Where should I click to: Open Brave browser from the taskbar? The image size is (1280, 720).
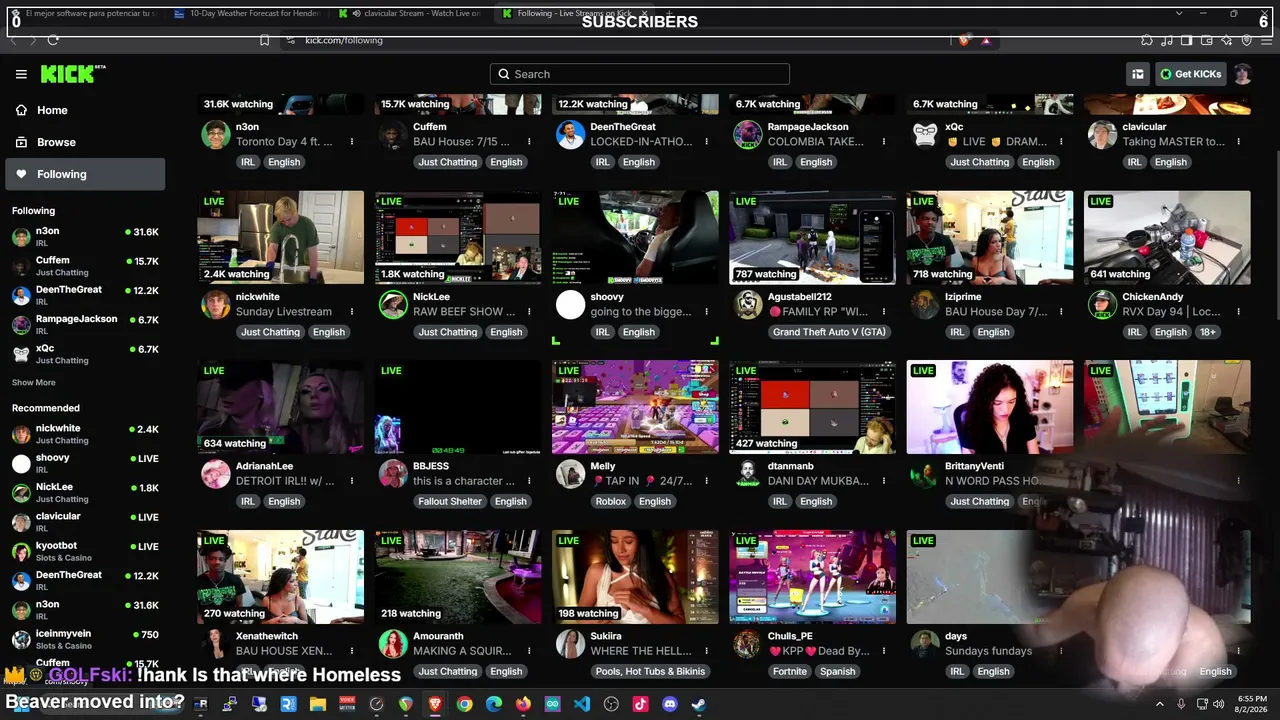435,704
